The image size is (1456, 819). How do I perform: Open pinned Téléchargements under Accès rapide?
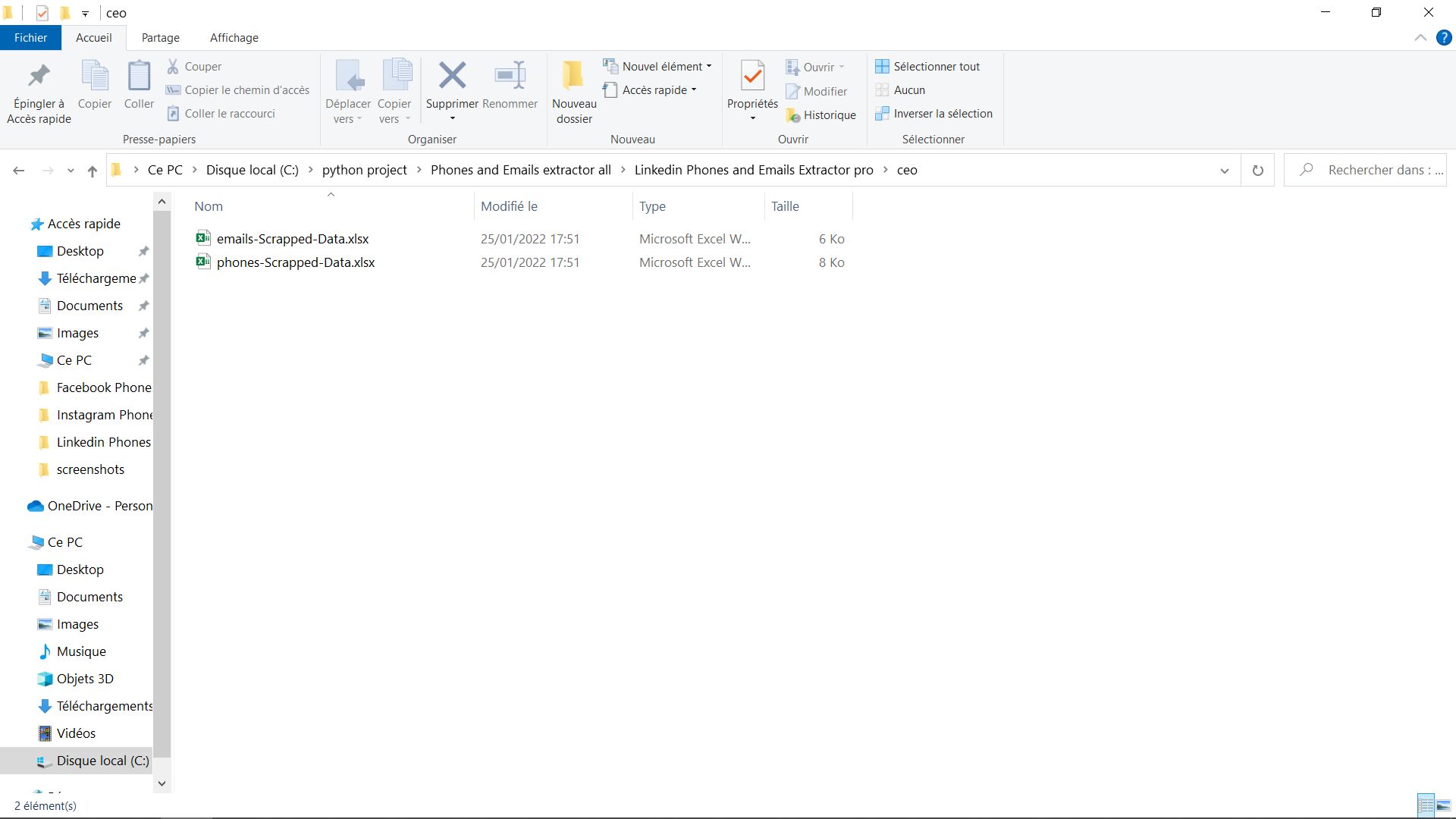coord(96,278)
